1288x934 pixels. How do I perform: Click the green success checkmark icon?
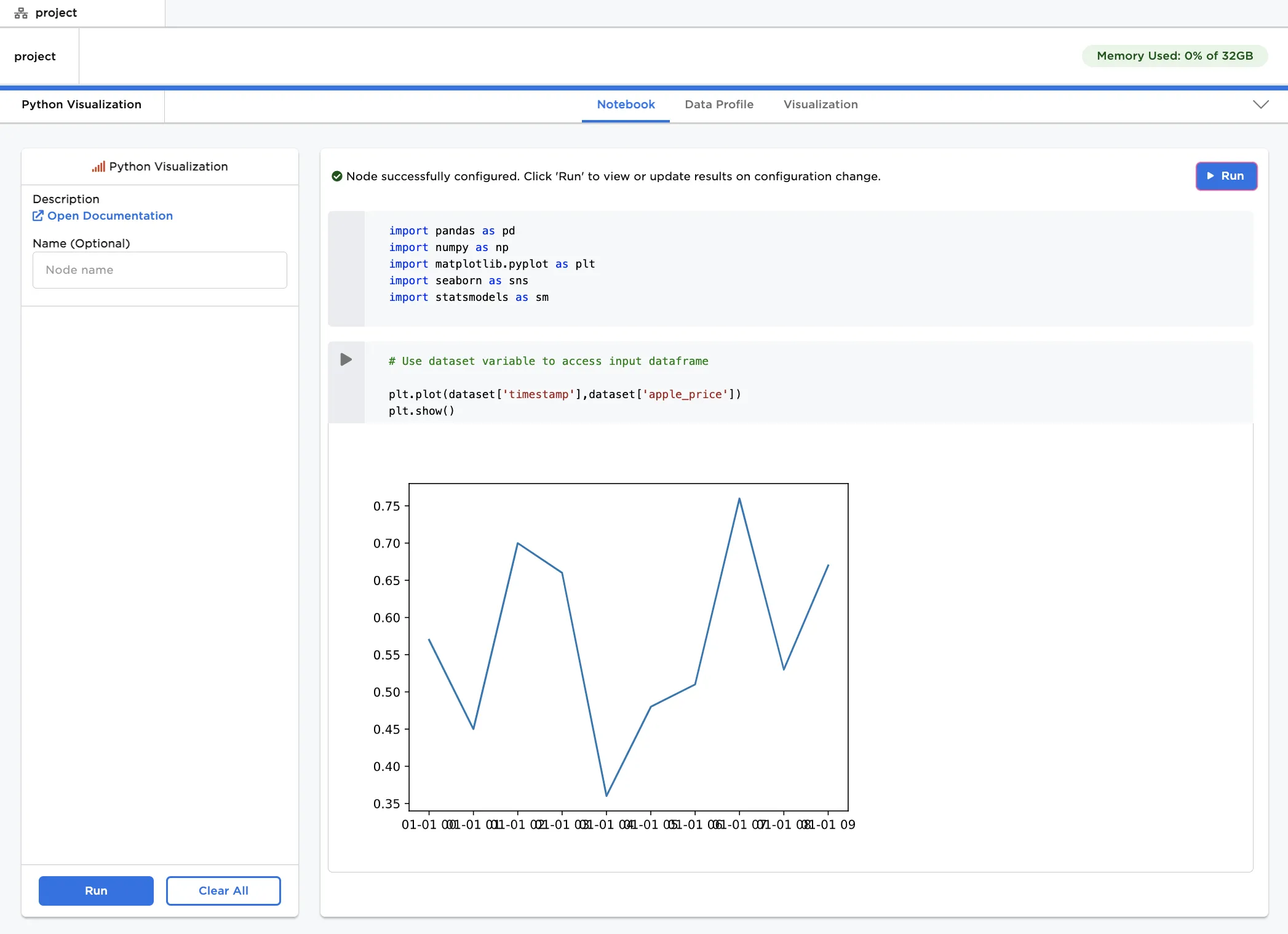336,176
